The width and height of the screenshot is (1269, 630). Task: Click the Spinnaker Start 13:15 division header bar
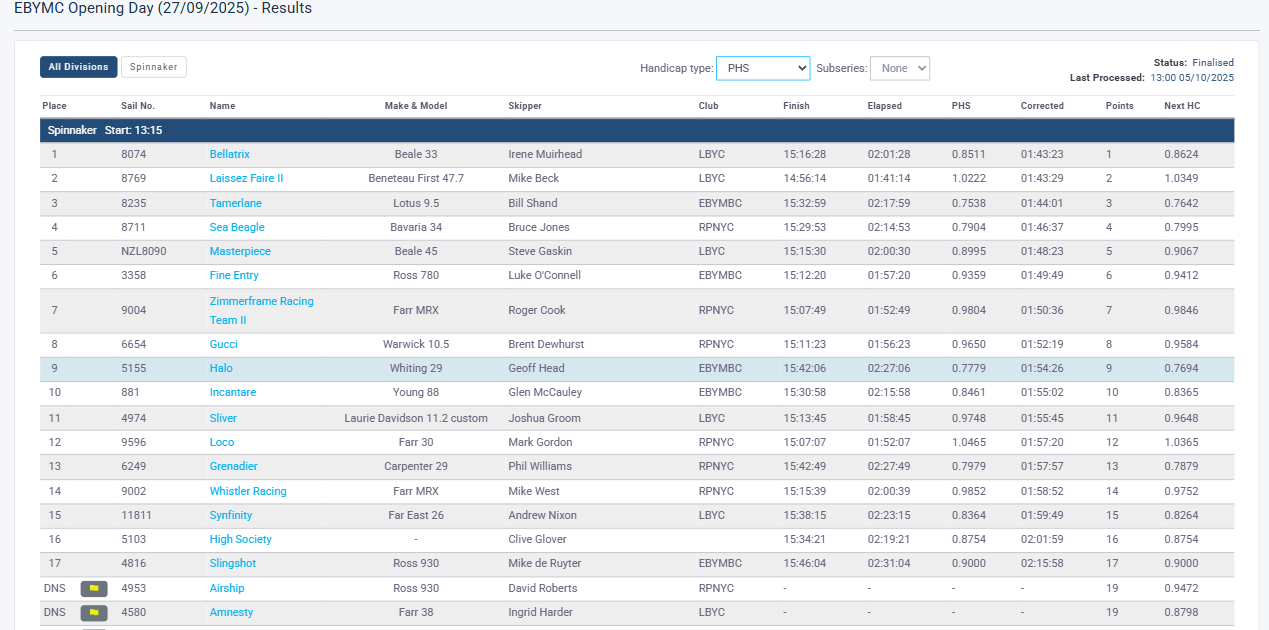[636, 130]
